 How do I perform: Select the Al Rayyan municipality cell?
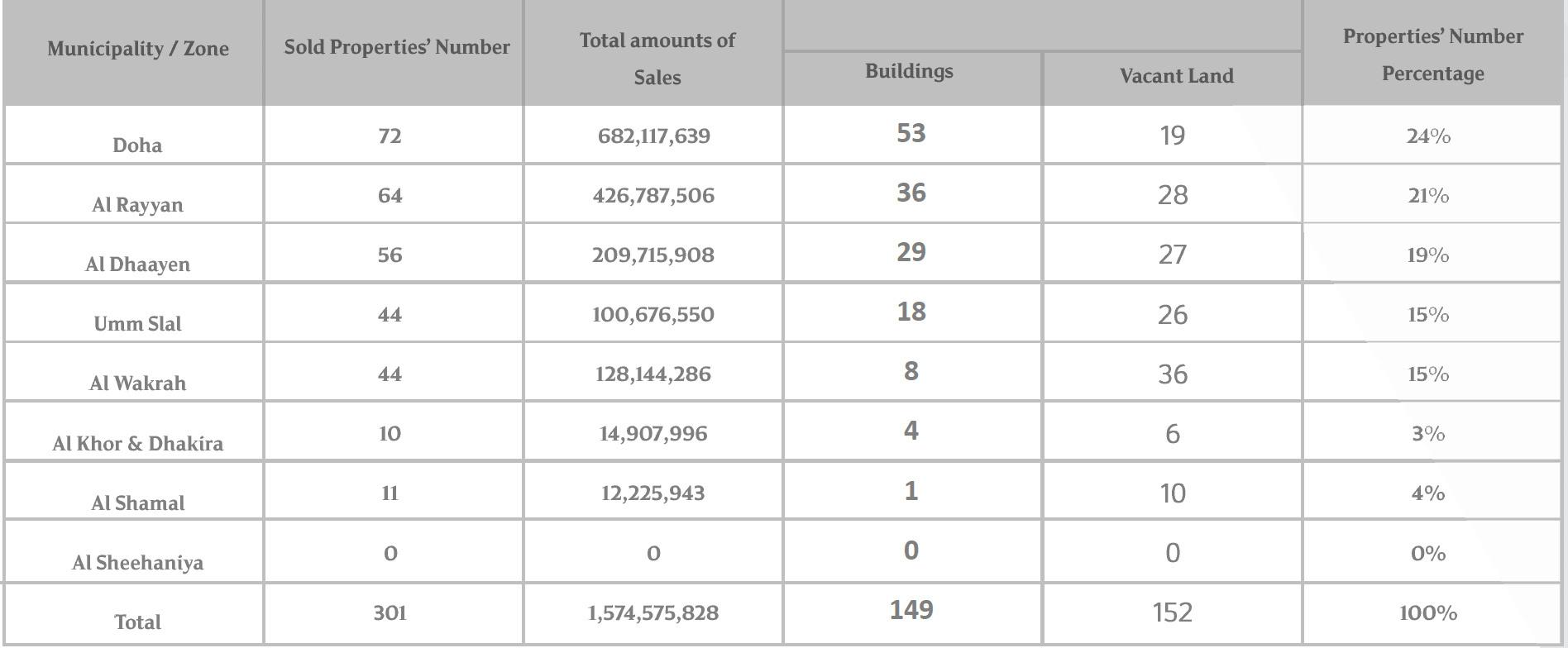137,205
